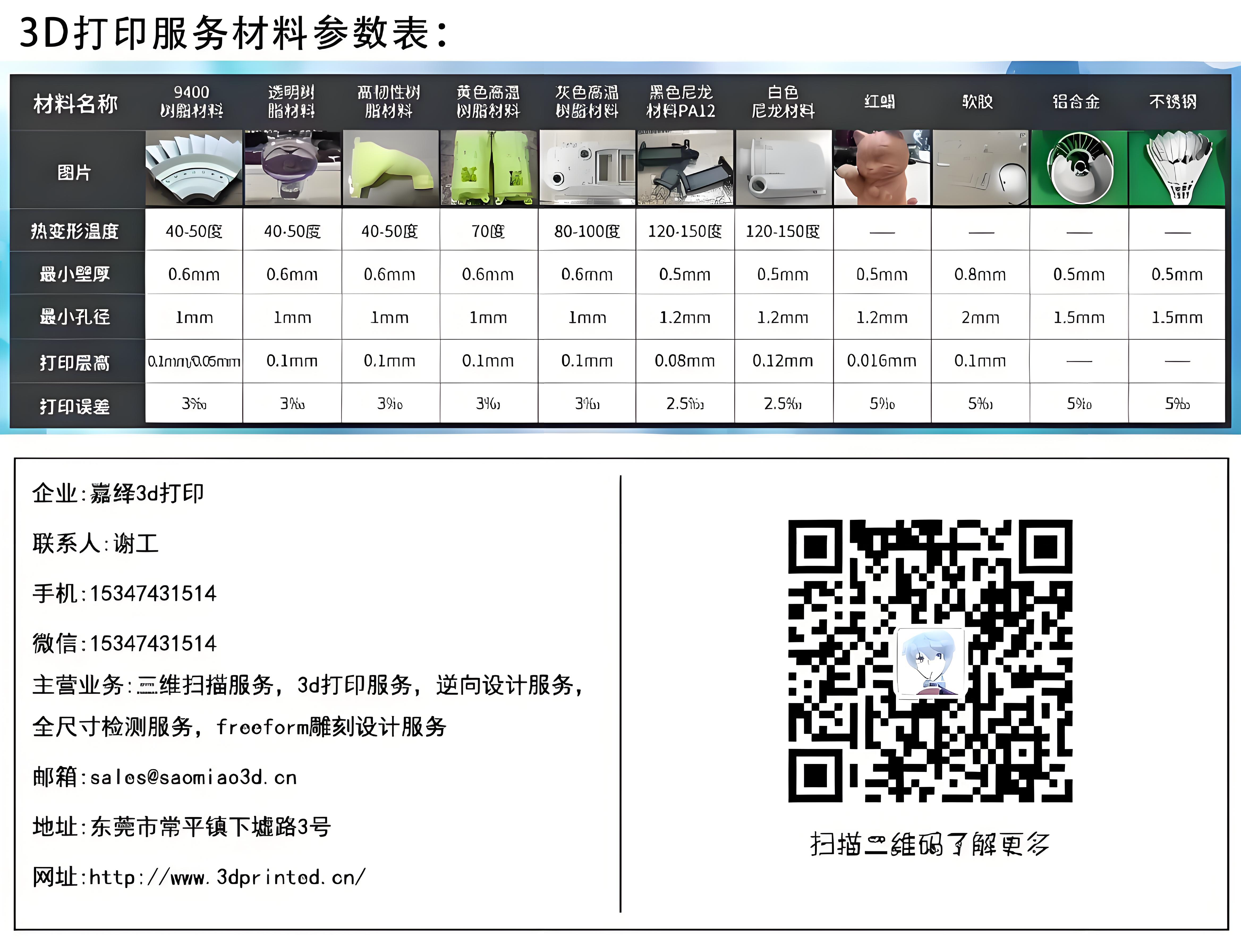Click the transparent resin material photo
This screenshot has width=1241, height=952.
click(x=292, y=168)
